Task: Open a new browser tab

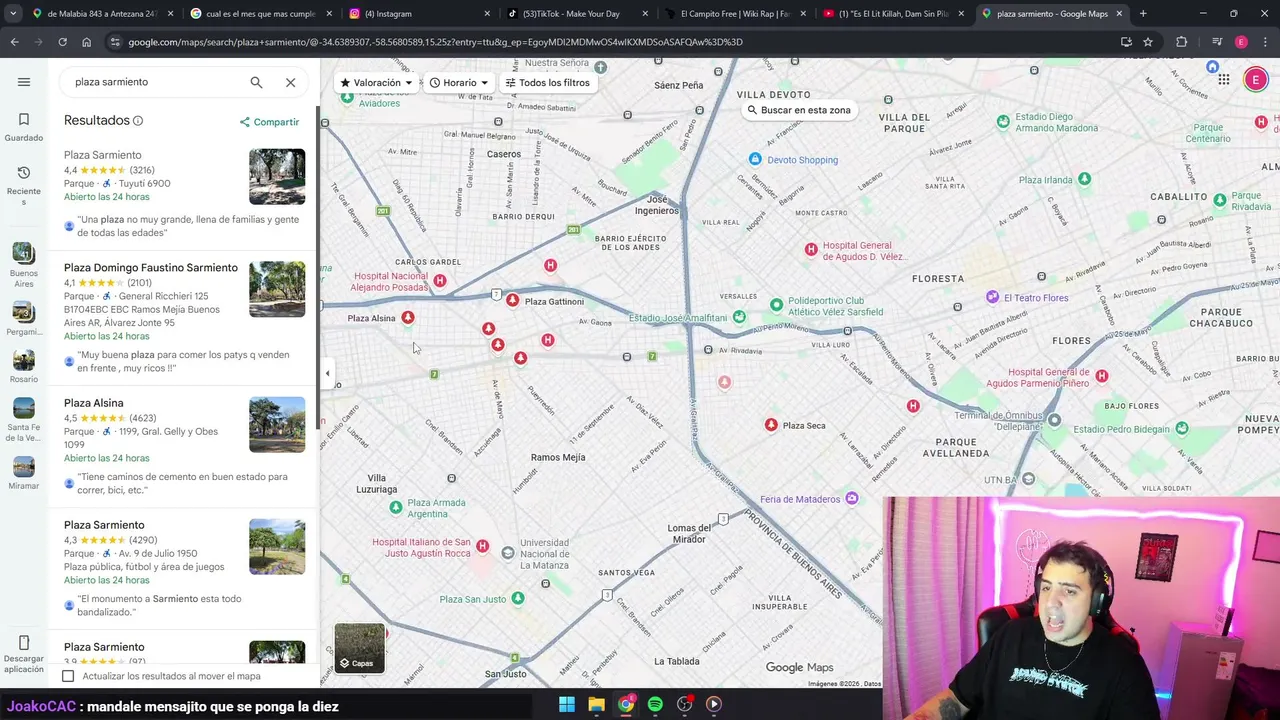Action: click(1143, 14)
